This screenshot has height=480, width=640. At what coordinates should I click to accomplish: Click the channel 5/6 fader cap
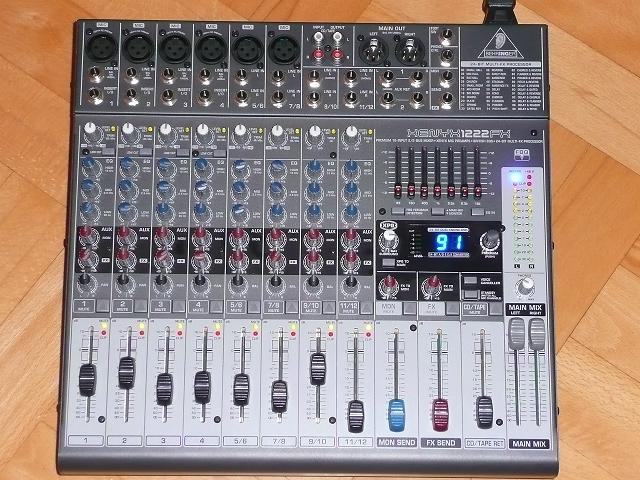pyautogui.click(x=241, y=390)
